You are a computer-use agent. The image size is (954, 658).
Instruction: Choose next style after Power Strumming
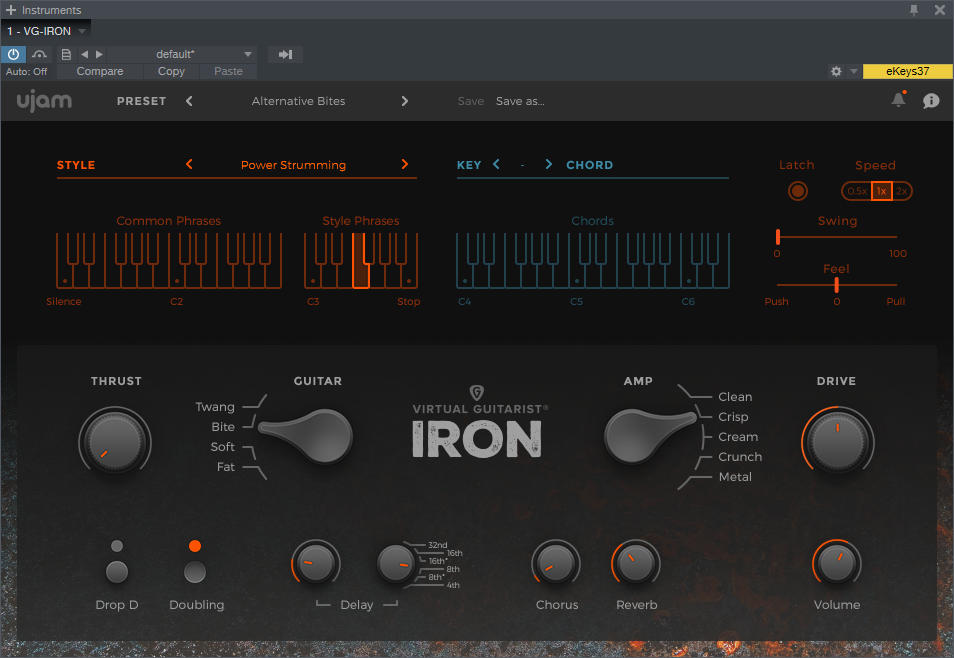coord(405,164)
